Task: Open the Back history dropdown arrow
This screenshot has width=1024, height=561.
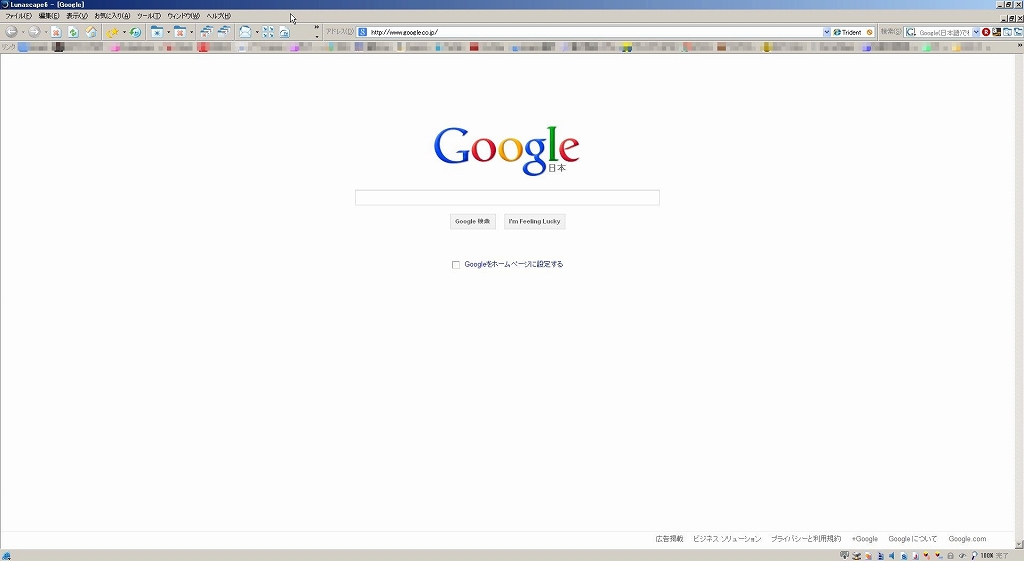Action: click(x=23, y=32)
